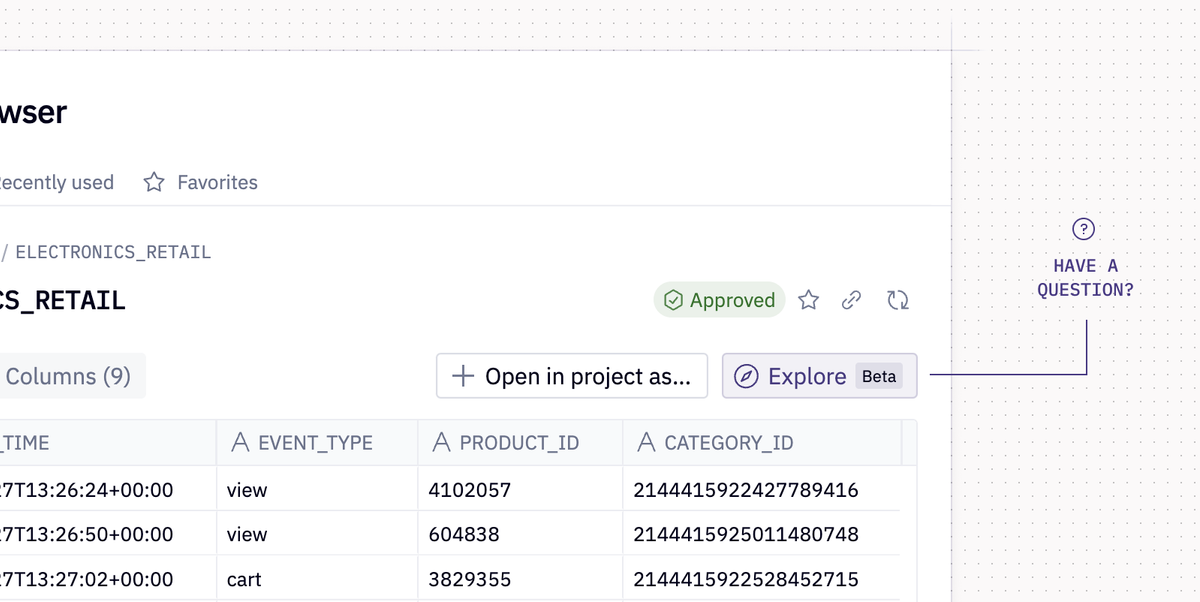This screenshot has height=602, width=1200.
Task: Refresh table using the circular arrows icon
Action: coord(898,300)
